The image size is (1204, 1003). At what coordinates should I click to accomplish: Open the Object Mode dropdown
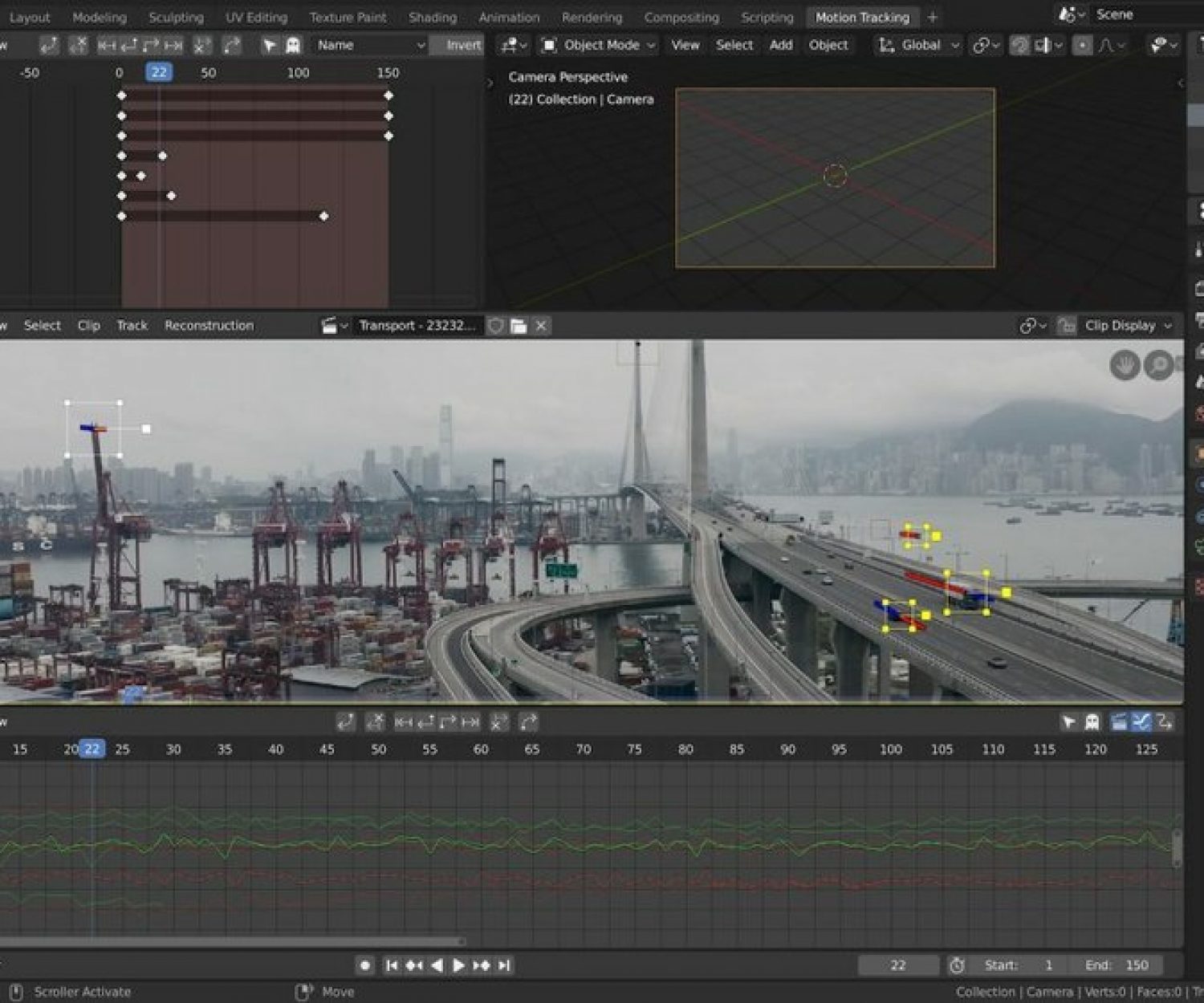[x=600, y=46]
